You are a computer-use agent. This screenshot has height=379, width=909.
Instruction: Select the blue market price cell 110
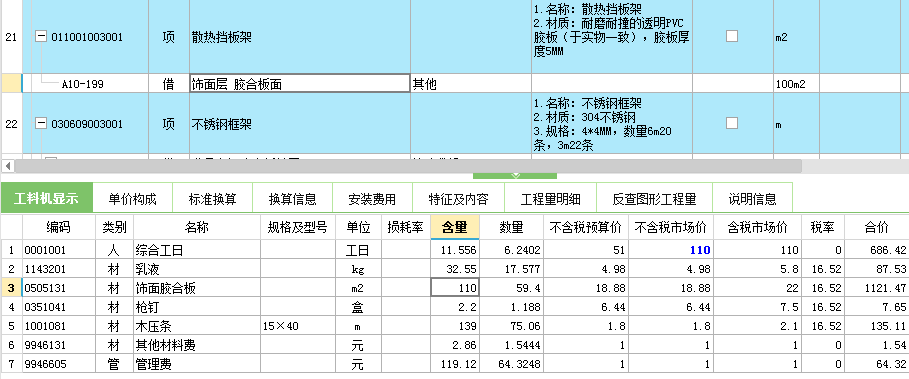click(671, 250)
